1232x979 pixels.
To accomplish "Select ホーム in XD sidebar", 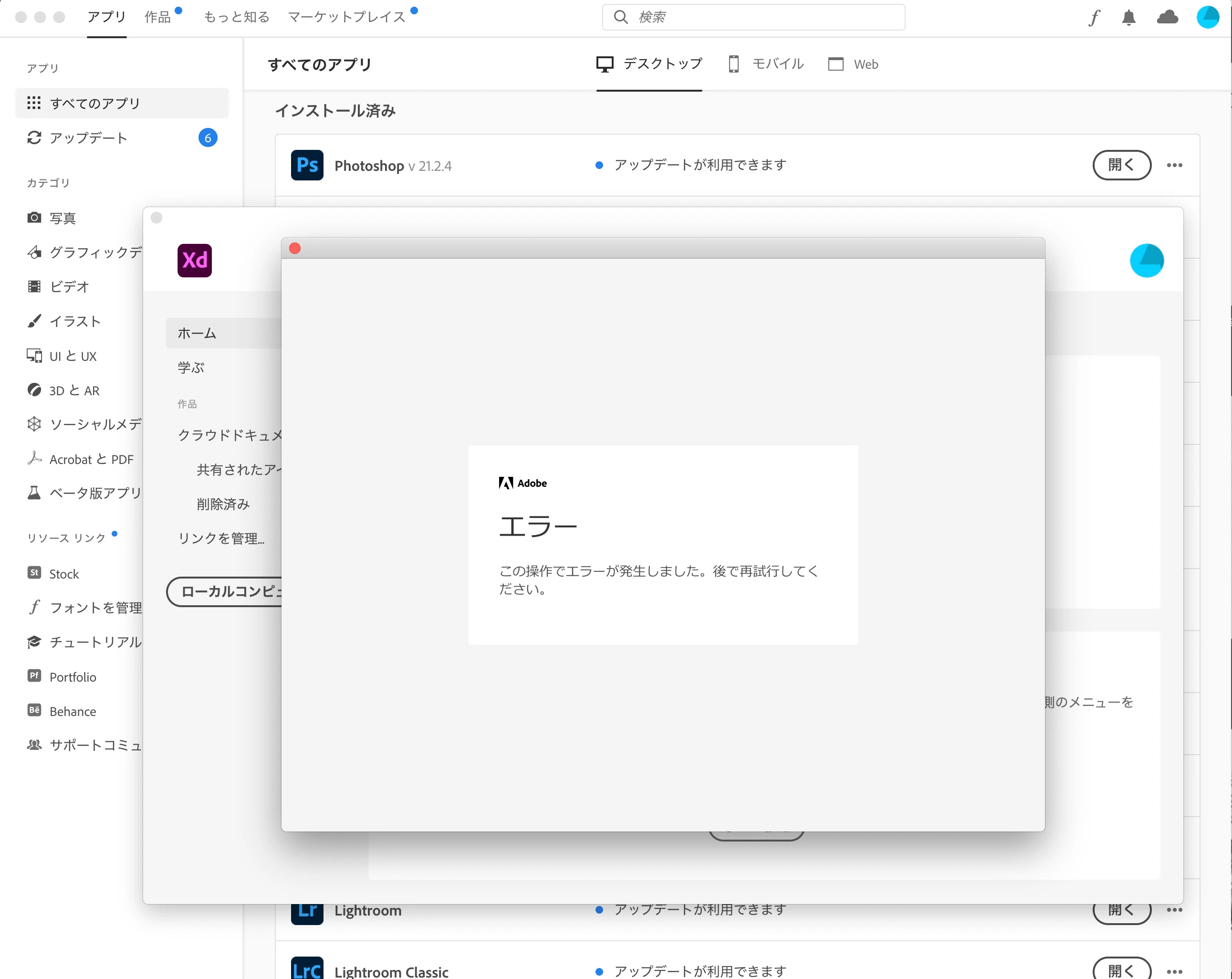I will point(197,333).
